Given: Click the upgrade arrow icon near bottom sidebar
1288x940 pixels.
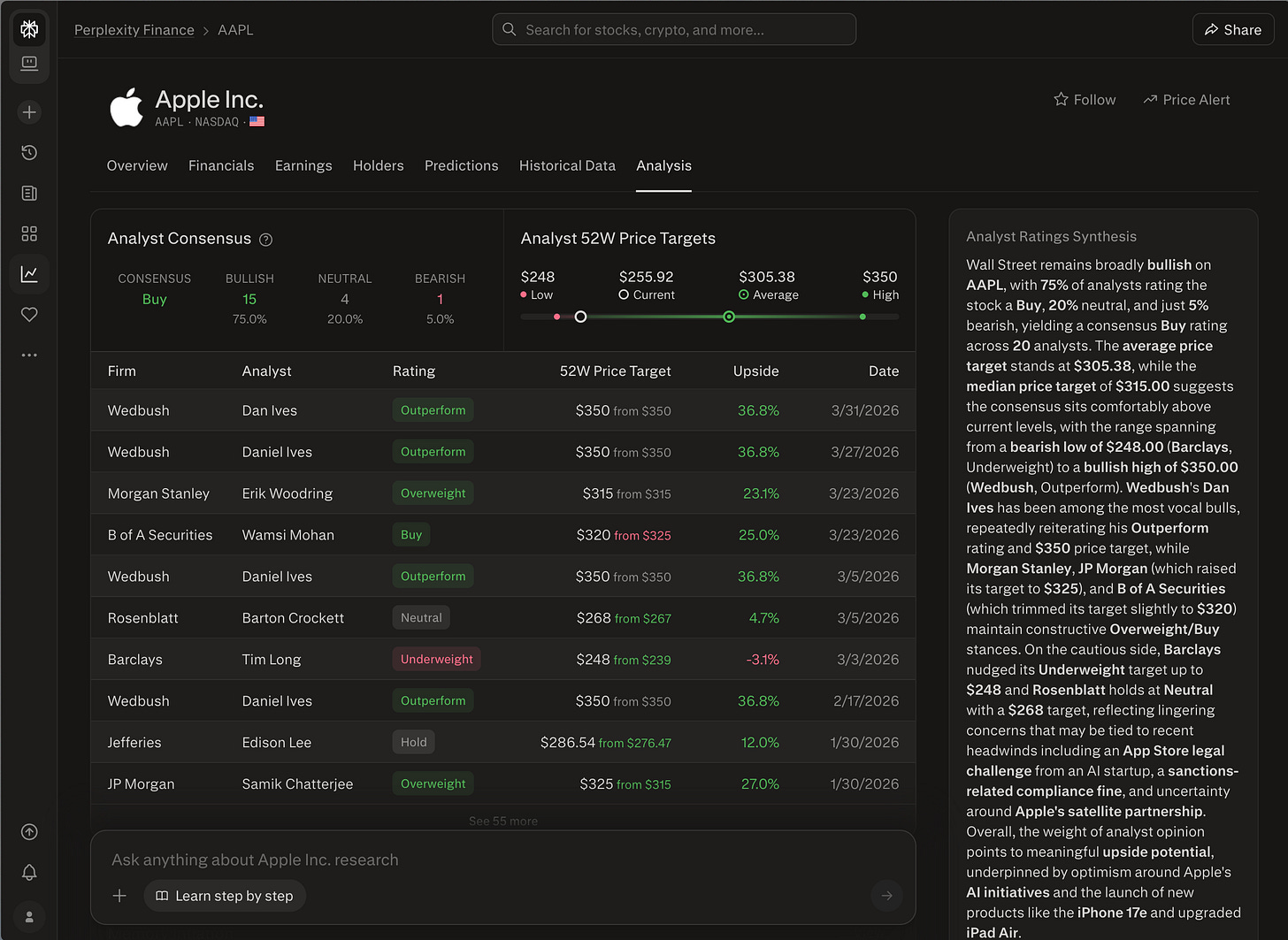Looking at the screenshot, I should 29,831.
